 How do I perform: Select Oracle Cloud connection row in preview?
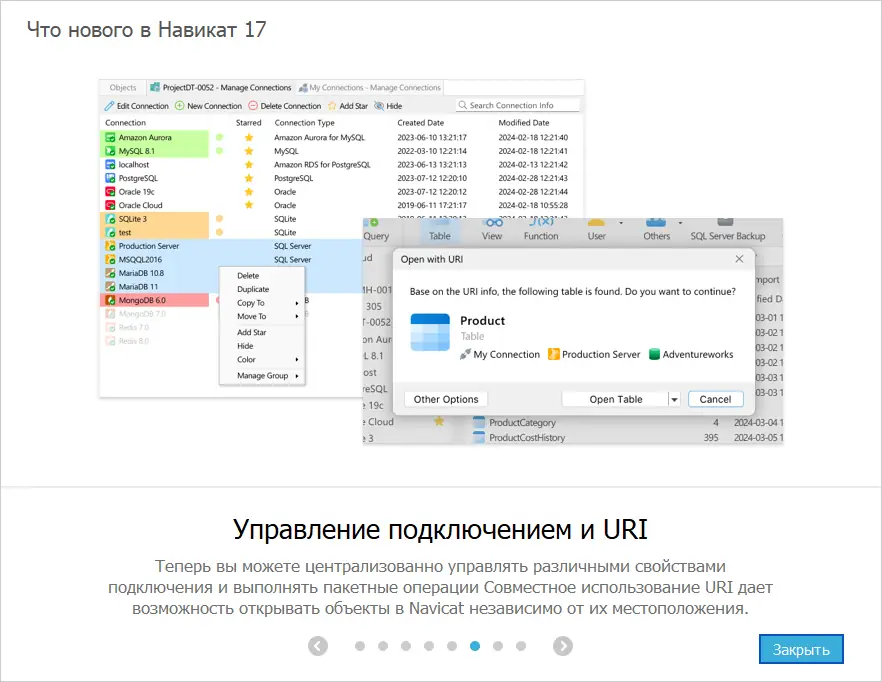point(155,205)
